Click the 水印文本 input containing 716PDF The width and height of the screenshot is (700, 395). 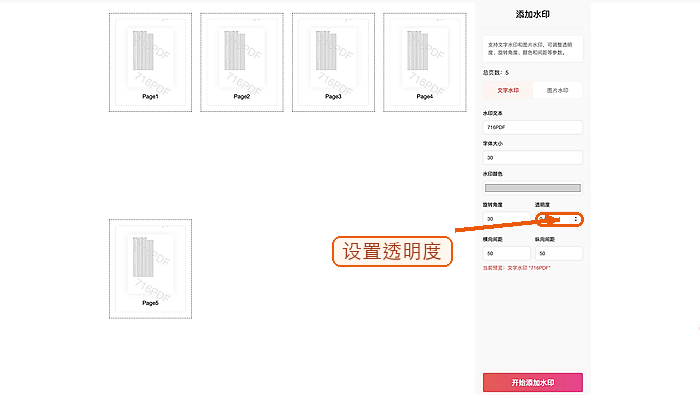coord(533,127)
